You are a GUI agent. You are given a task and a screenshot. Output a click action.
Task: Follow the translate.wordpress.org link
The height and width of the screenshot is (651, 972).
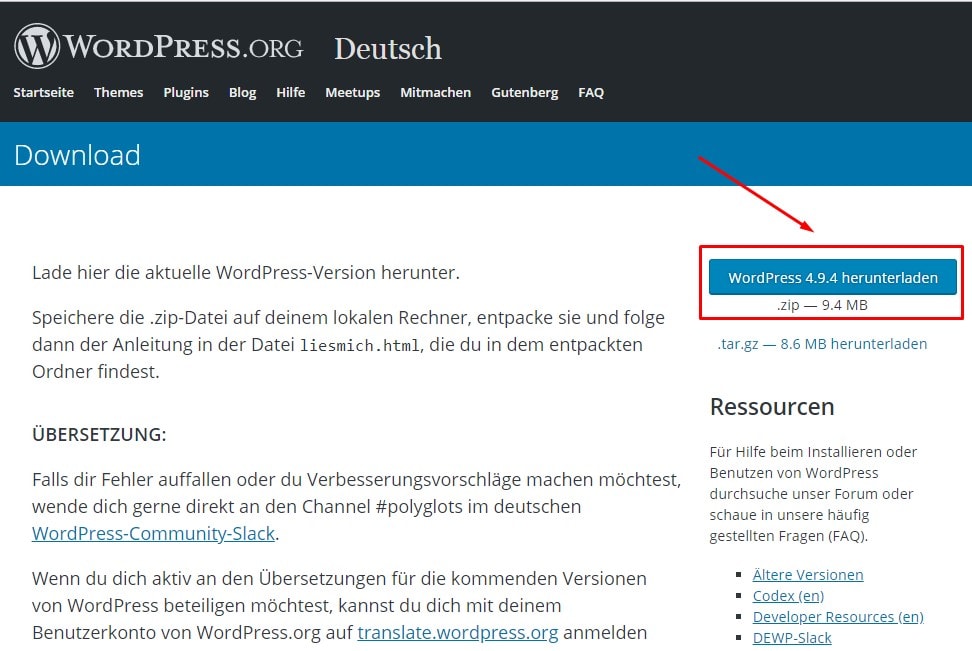[x=457, y=632]
